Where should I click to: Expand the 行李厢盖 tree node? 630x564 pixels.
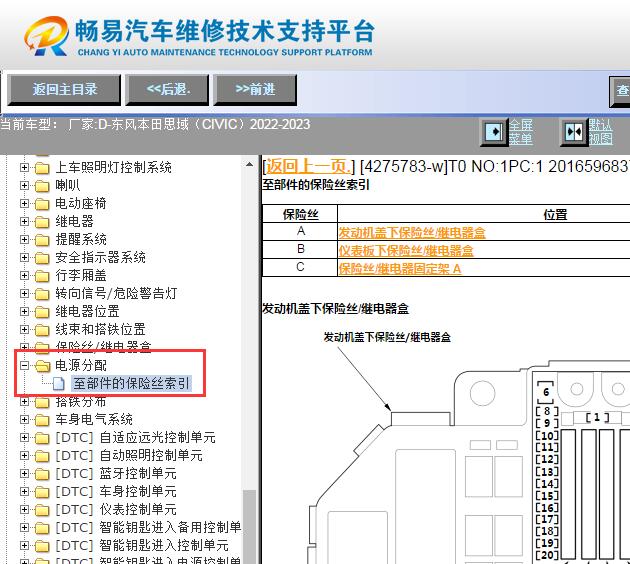tap(25, 276)
